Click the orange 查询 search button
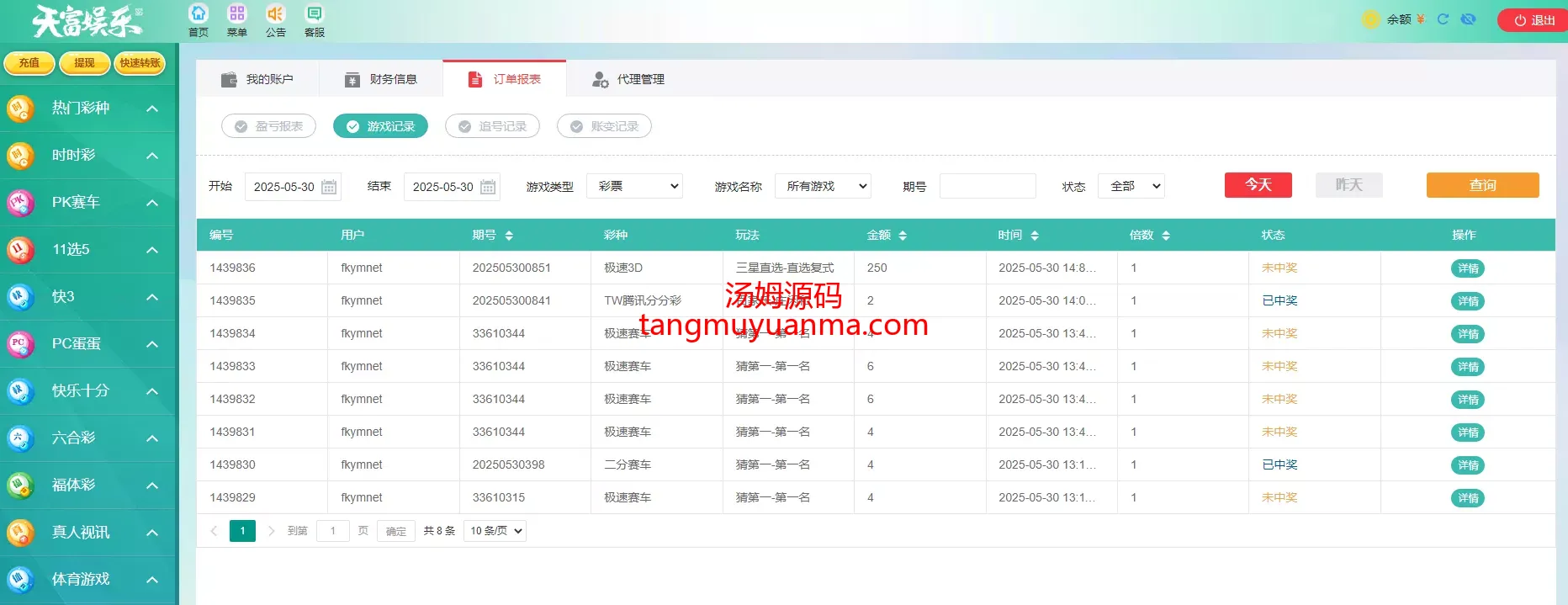1568x605 pixels. 1482,185
